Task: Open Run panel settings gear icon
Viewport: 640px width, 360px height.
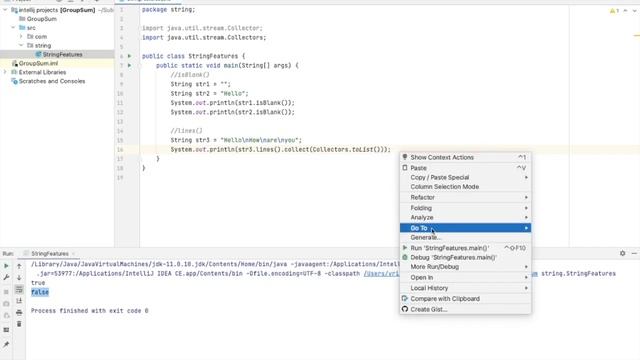Action: (x=622, y=253)
